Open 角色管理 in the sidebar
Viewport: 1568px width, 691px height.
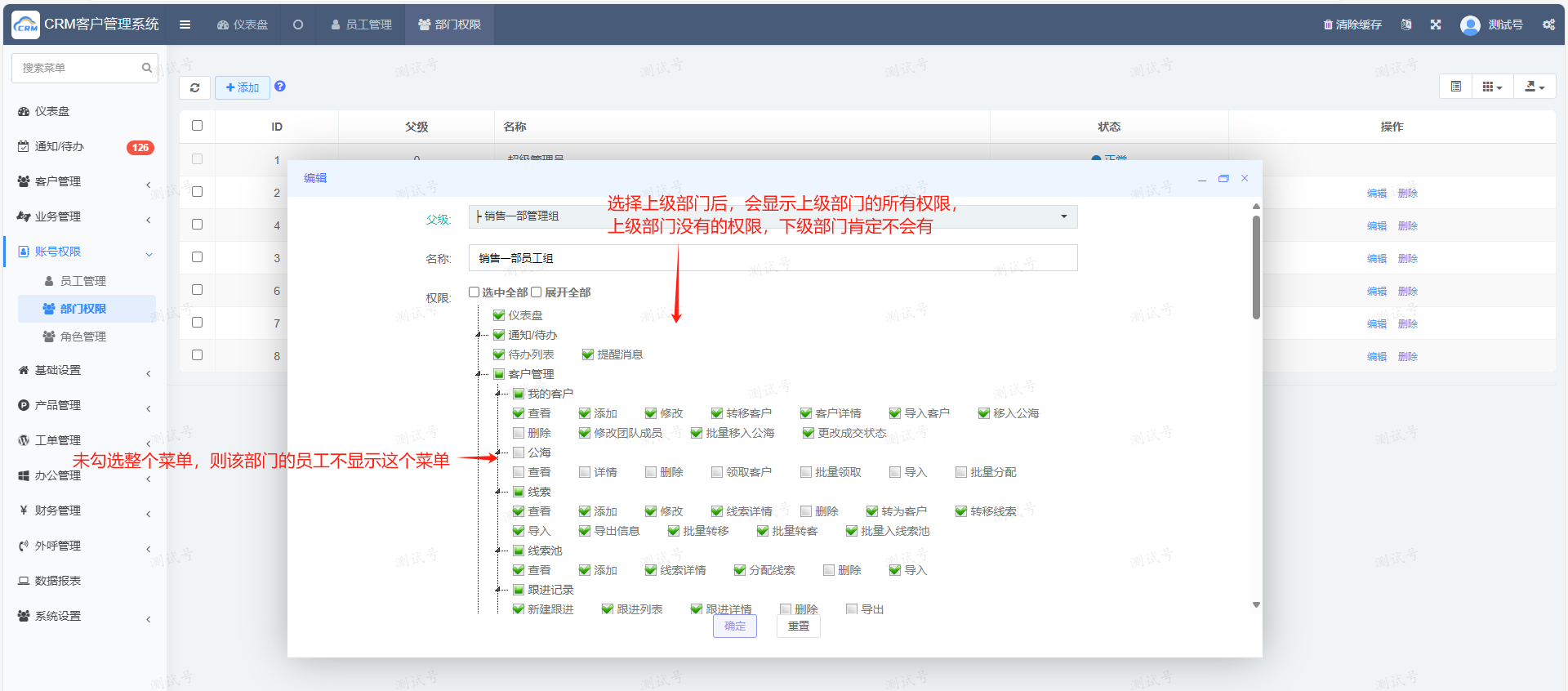click(82, 337)
